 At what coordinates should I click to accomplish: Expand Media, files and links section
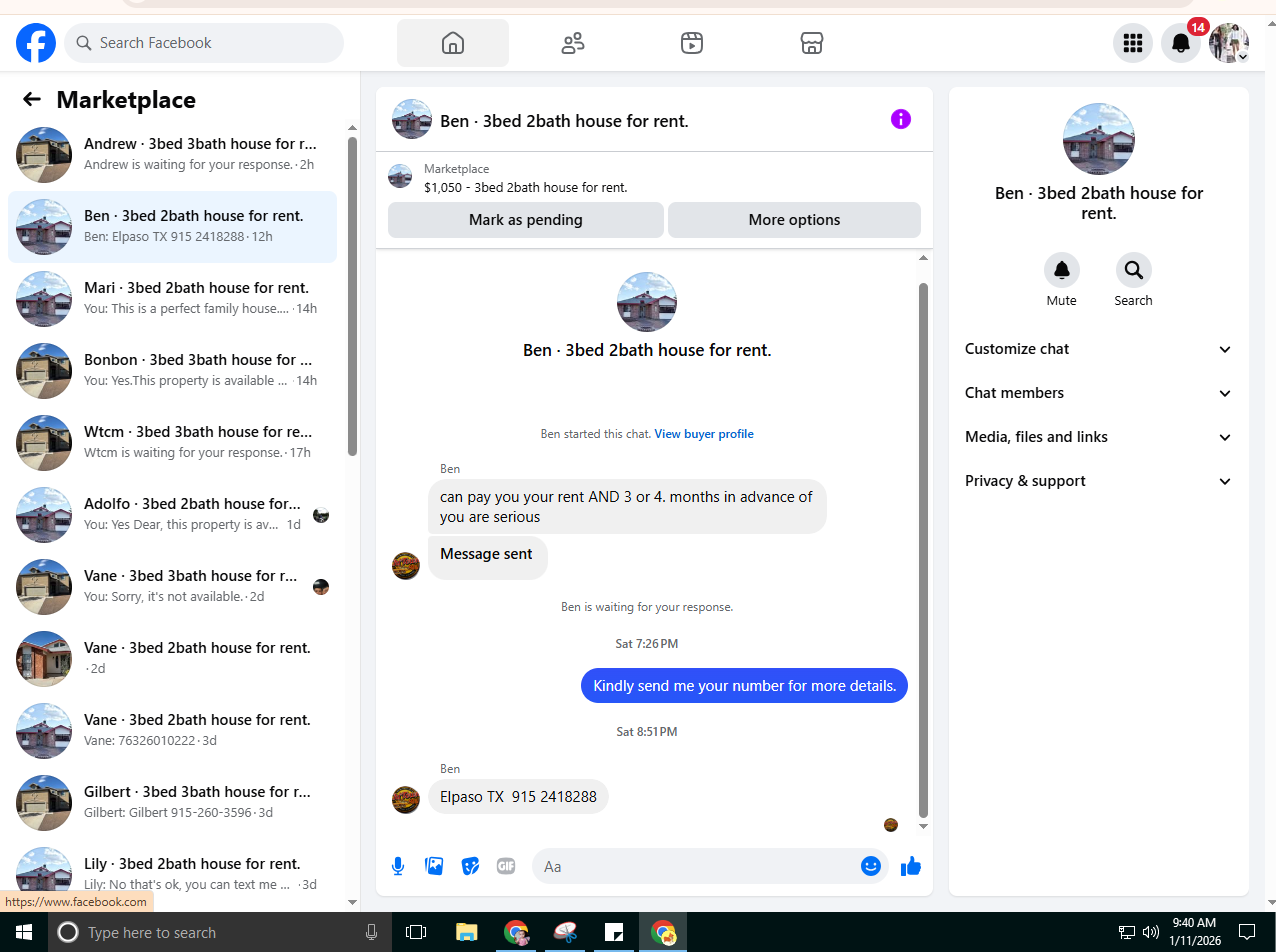tap(1098, 437)
